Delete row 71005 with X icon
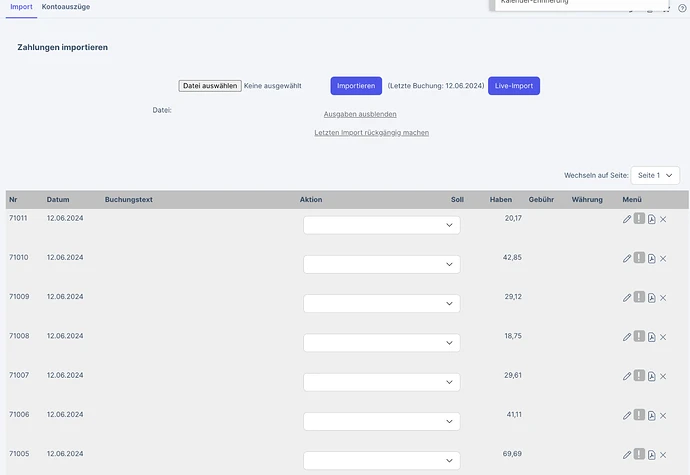Image resolution: width=690 pixels, height=475 pixels. pos(663,455)
